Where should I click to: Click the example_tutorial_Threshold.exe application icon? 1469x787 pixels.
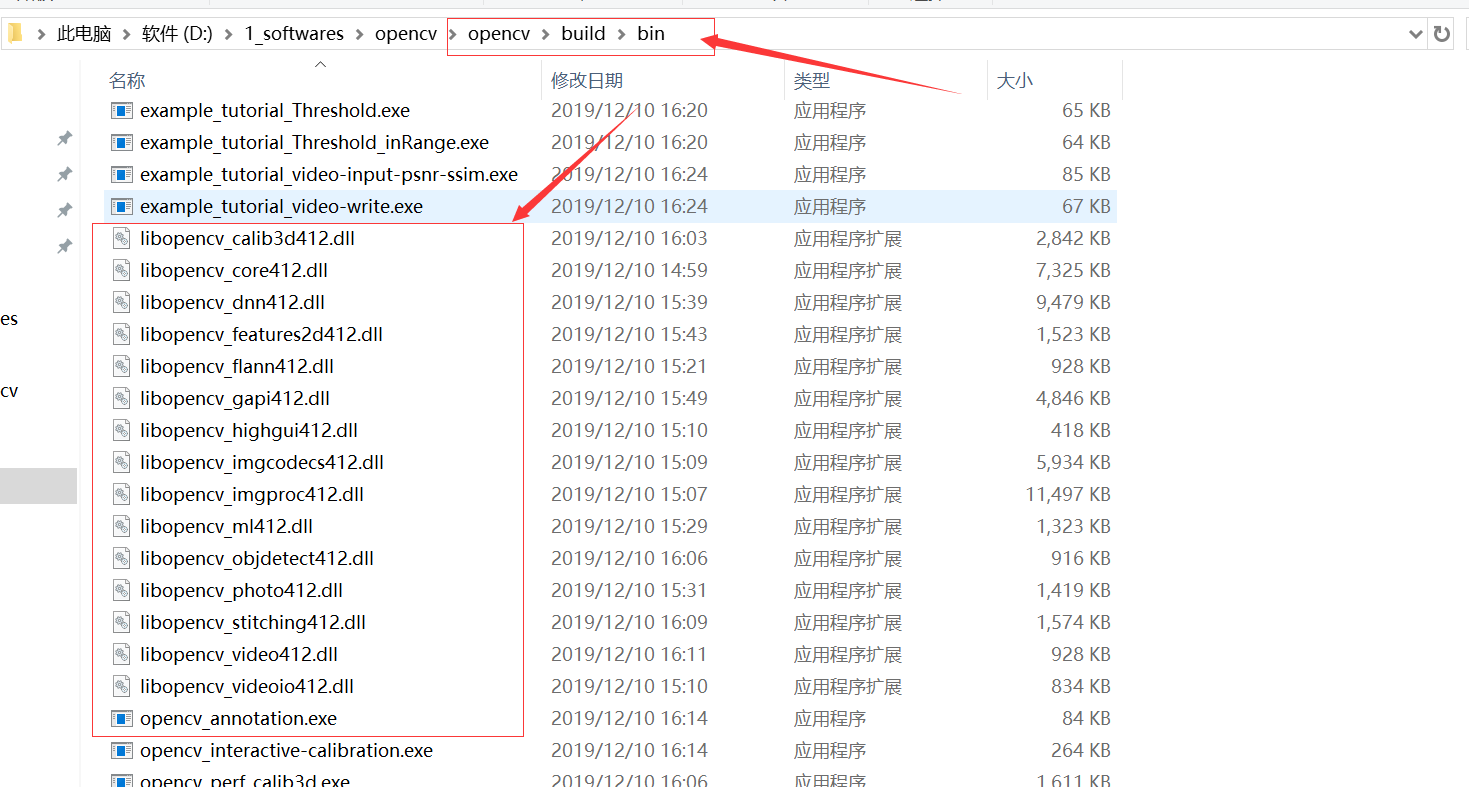click(x=122, y=110)
